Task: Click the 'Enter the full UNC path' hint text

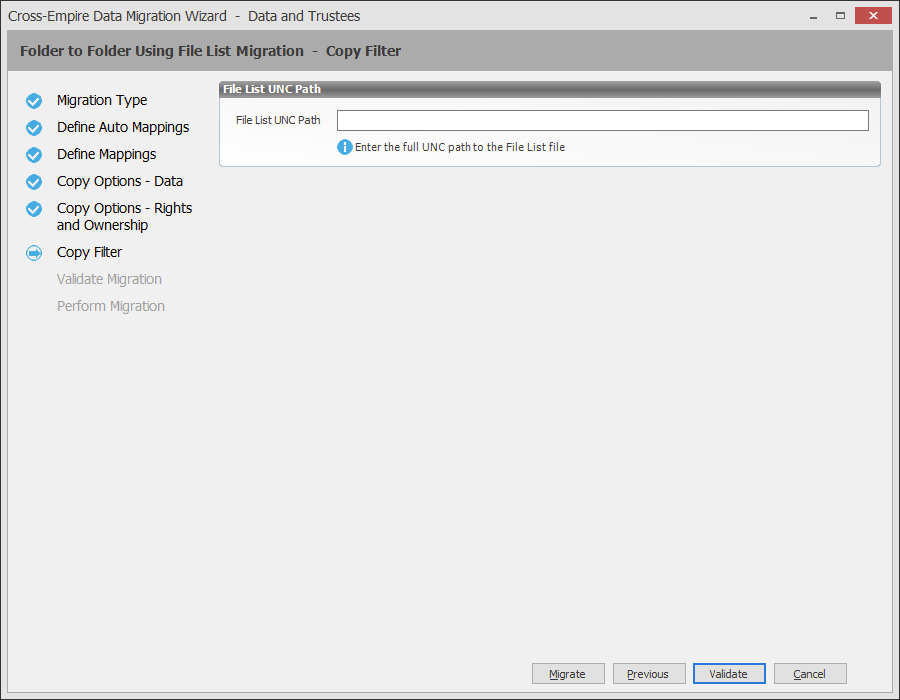Action: 460,147
